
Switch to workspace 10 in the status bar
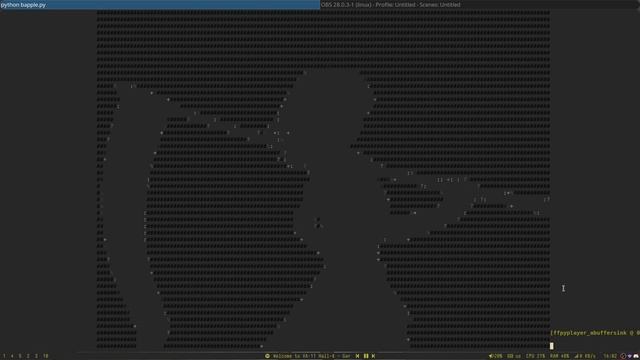[46, 356]
